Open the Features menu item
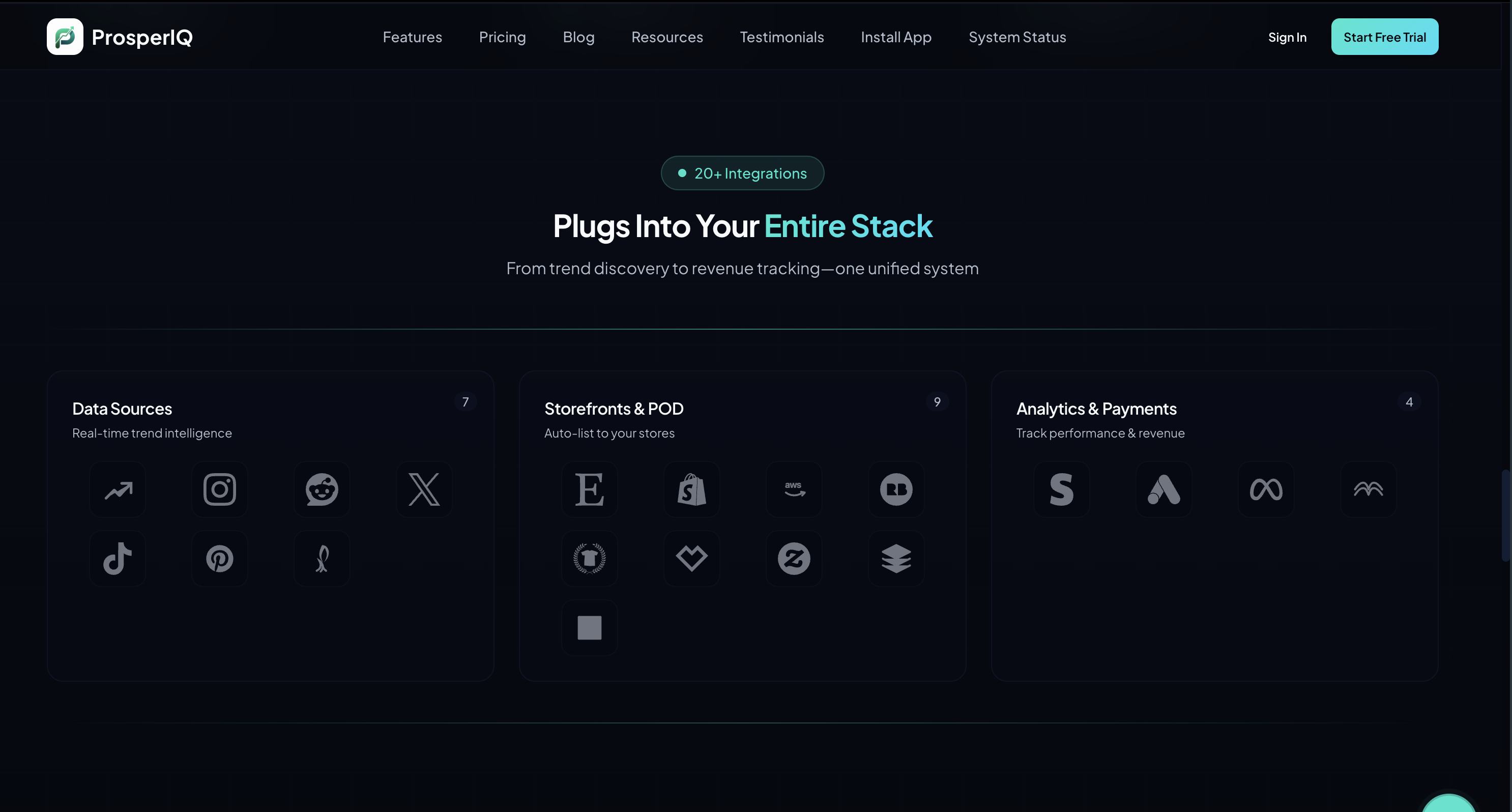This screenshot has height=812, width=1512. coord(412,37)
